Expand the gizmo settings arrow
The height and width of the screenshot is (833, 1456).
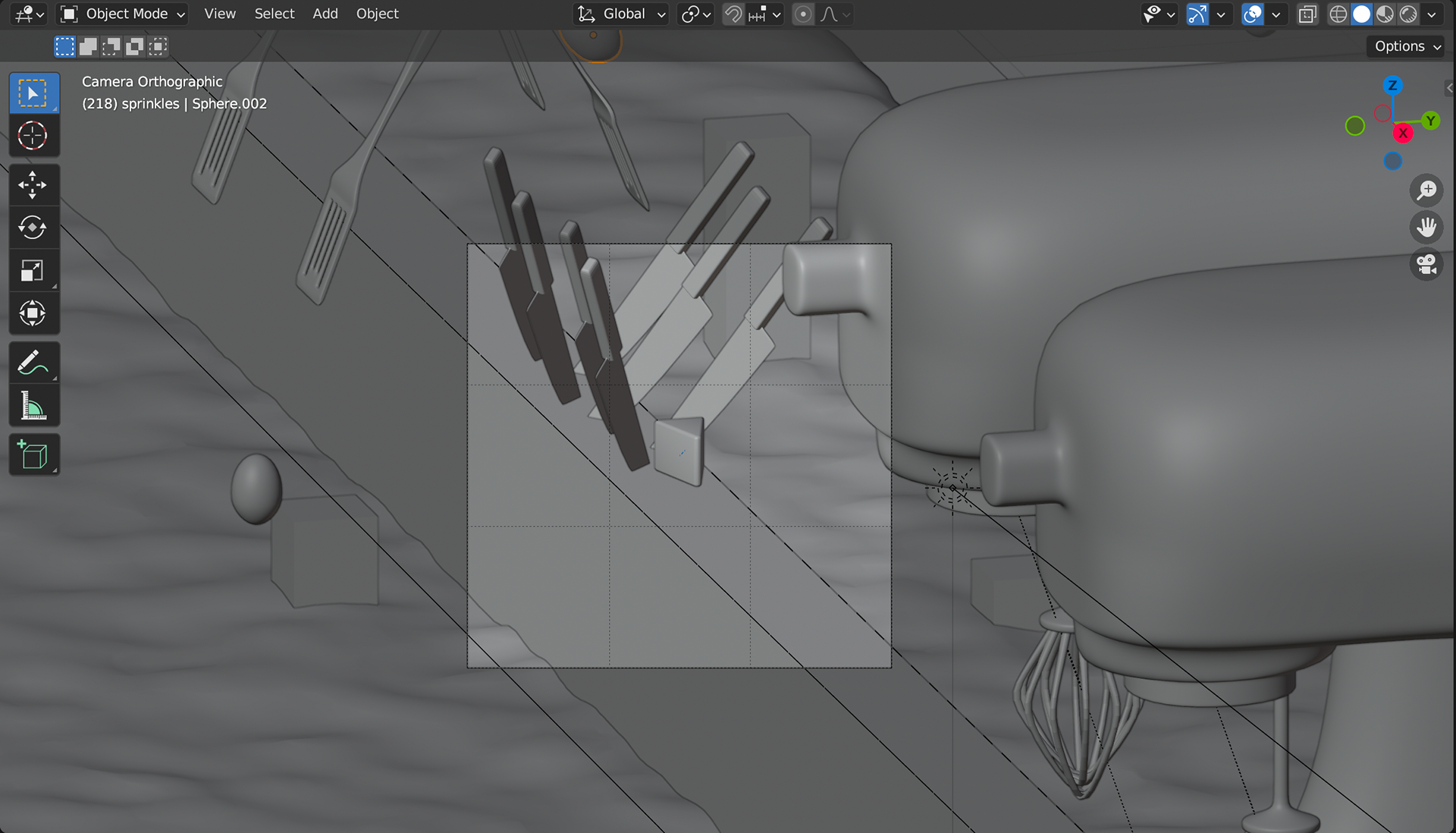[x=1221, y=14]
